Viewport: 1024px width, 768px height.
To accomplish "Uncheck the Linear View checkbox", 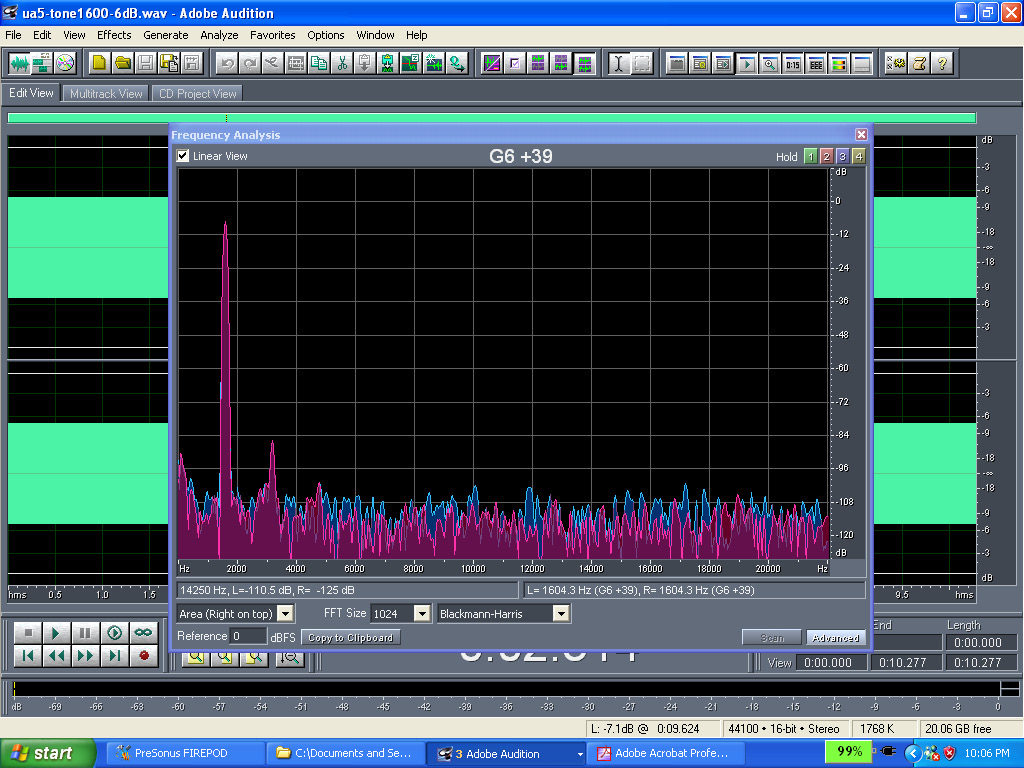I will (x=183, y=156).
